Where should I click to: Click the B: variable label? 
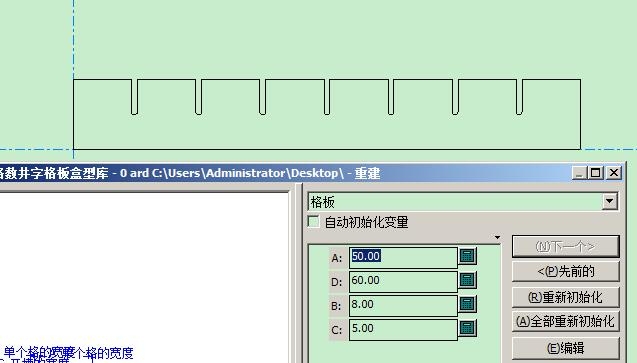[337, 306]
